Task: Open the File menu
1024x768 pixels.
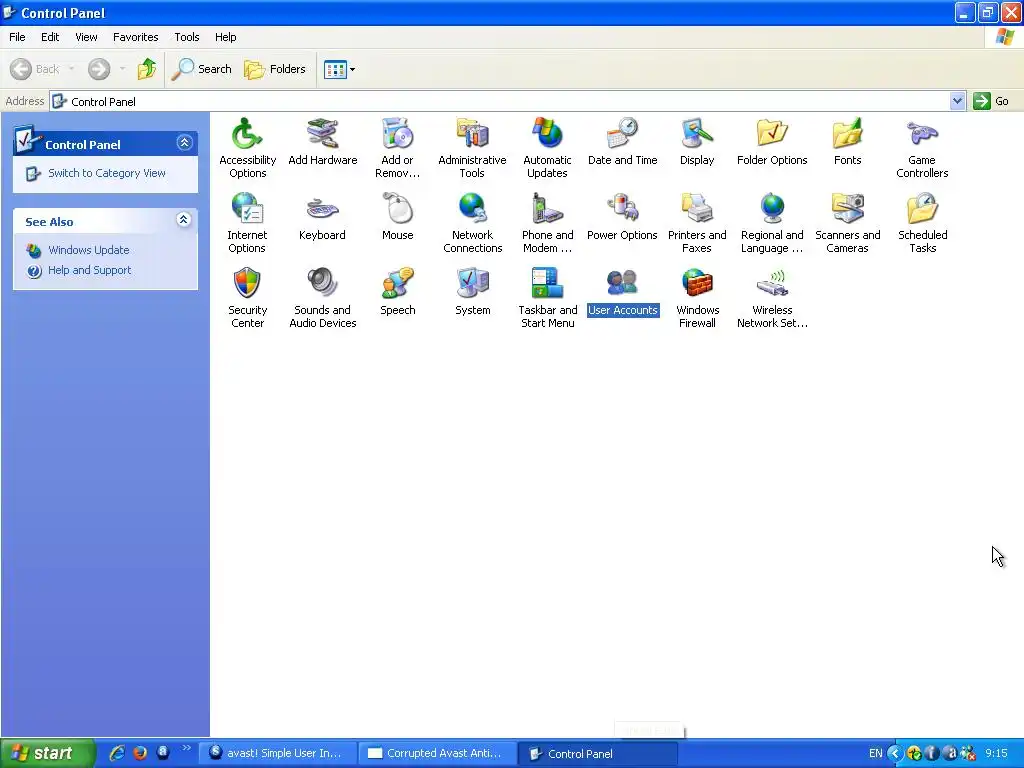Action: tap(17, 37)
